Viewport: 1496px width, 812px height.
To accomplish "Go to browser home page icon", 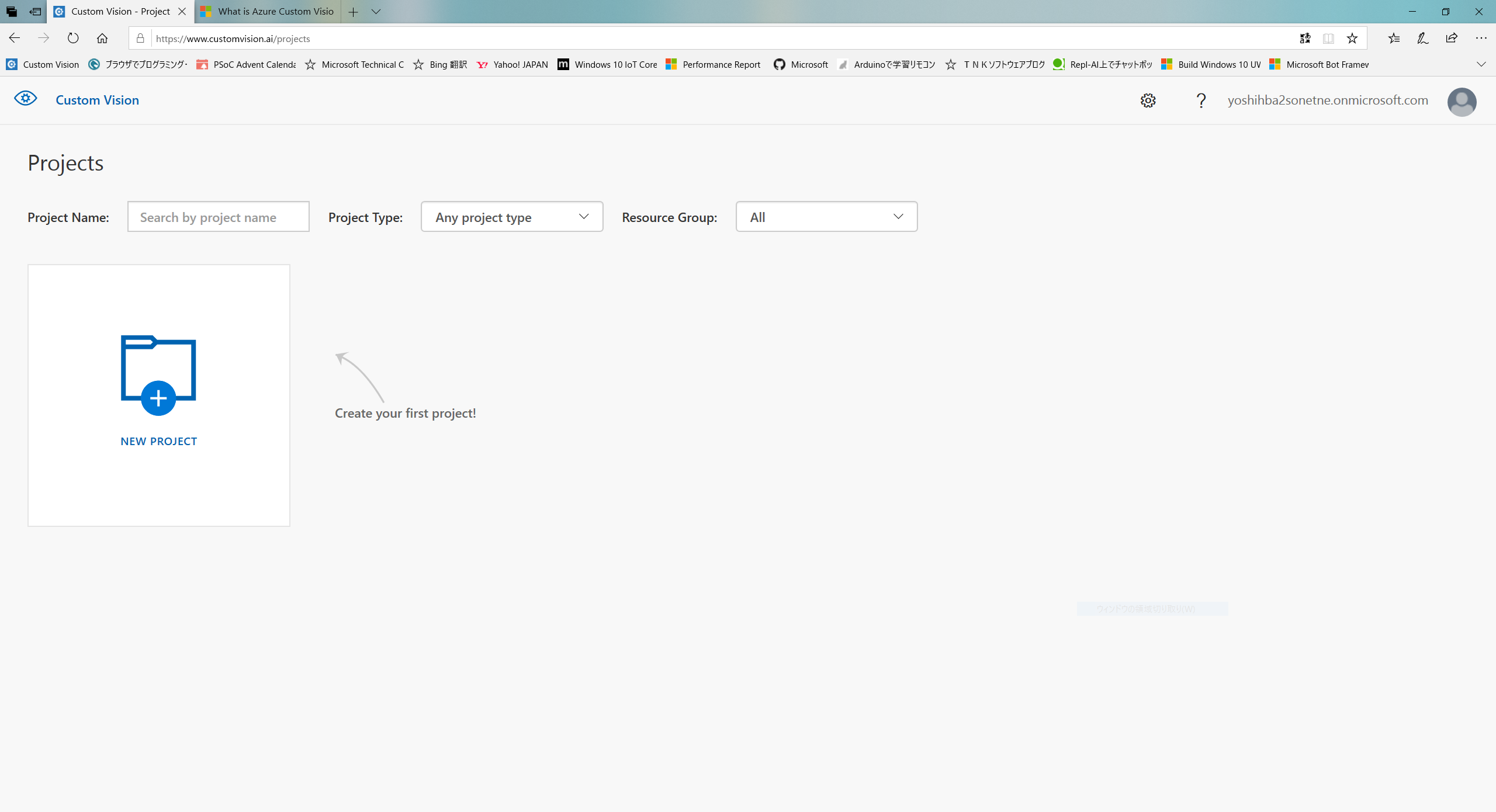I will (x=102, y=39).
